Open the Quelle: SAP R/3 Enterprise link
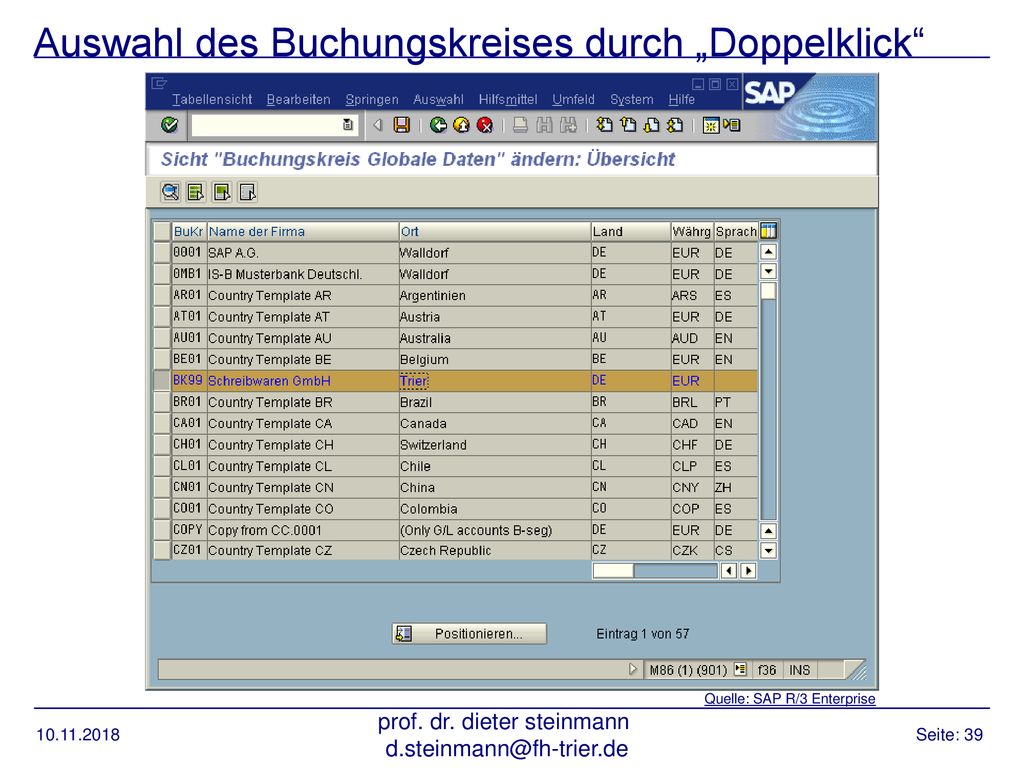1024x768 pixels. point(790,699)
